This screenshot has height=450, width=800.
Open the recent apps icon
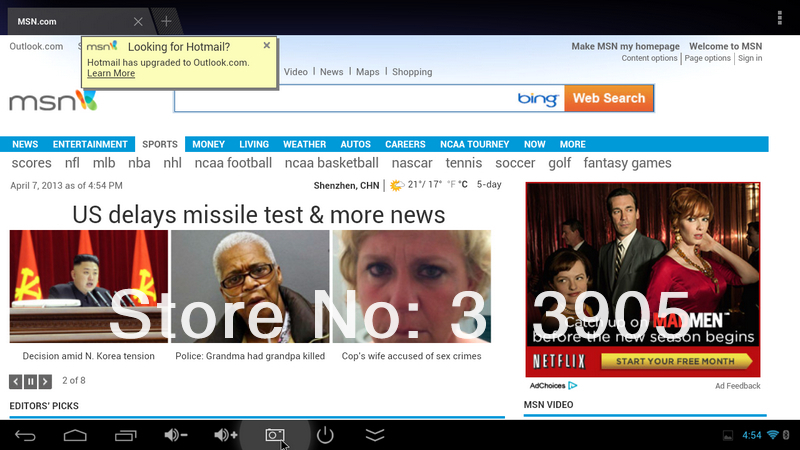[126, 435]
